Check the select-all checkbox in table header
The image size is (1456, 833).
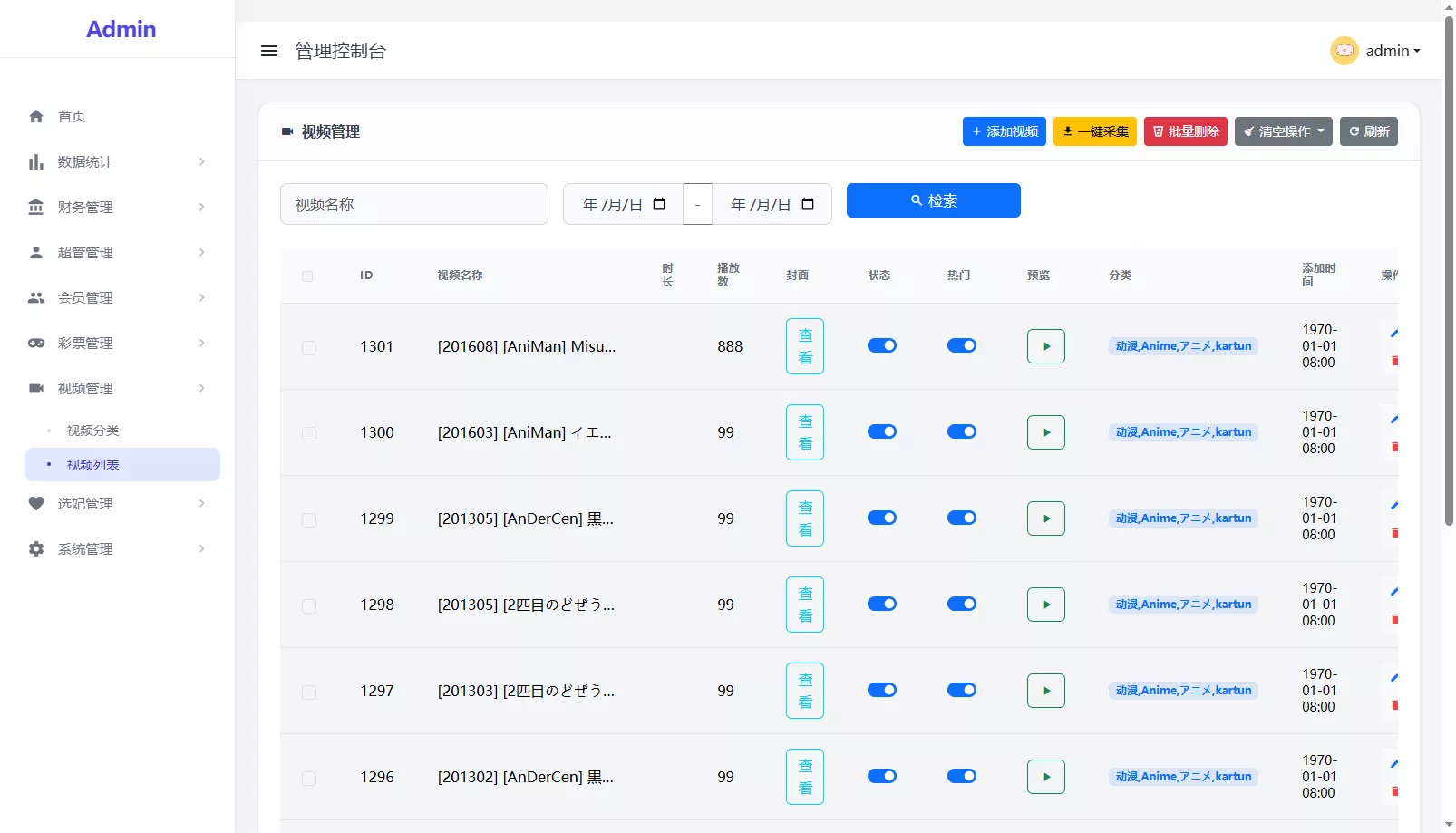(x=307, y=276)
